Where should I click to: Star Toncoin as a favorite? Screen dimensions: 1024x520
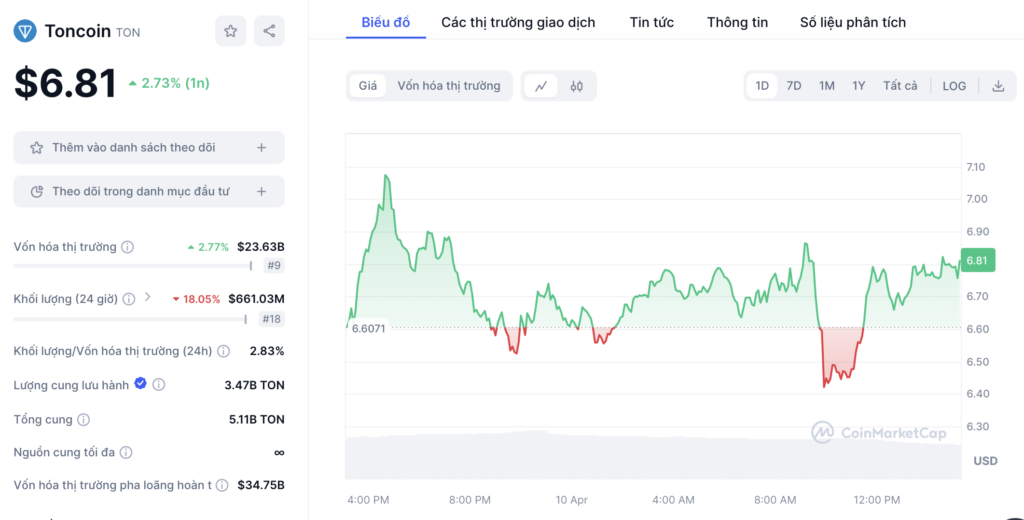pyautogui.click(x=231, y=31)
